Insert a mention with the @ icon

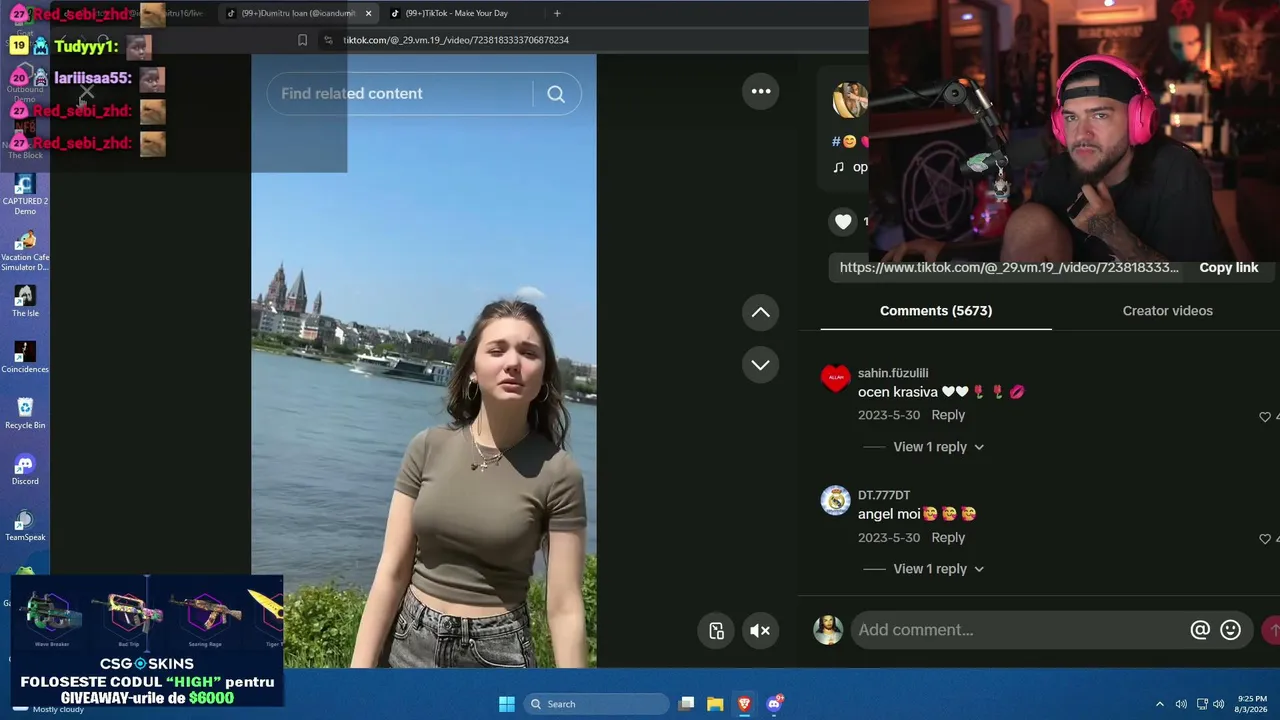[x=1200, y=630]
